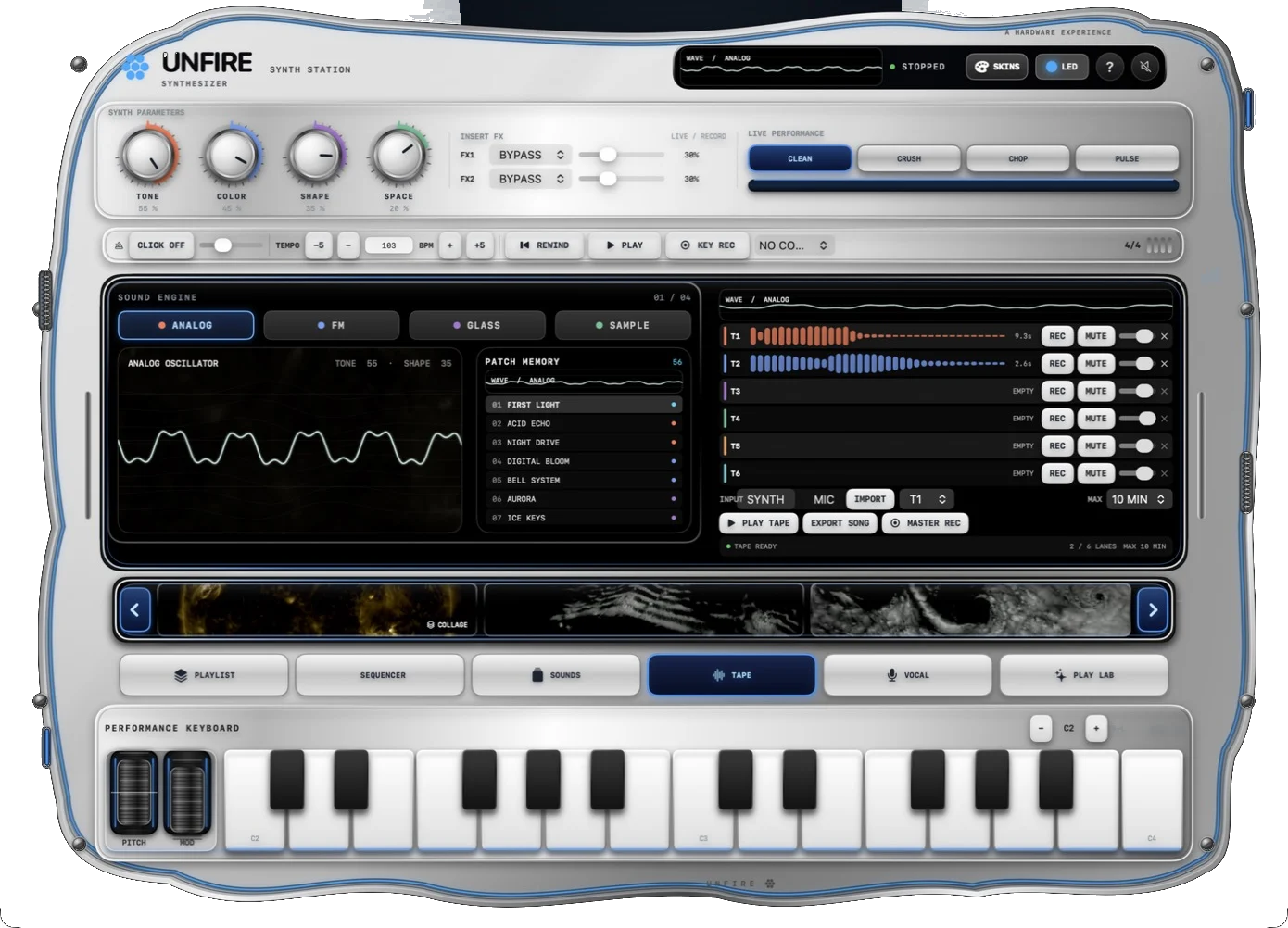Image resolution: width=1288 pixels, height=928 pixels.
Task: Click the Tone knob
Action: click(x=147, y=155)
